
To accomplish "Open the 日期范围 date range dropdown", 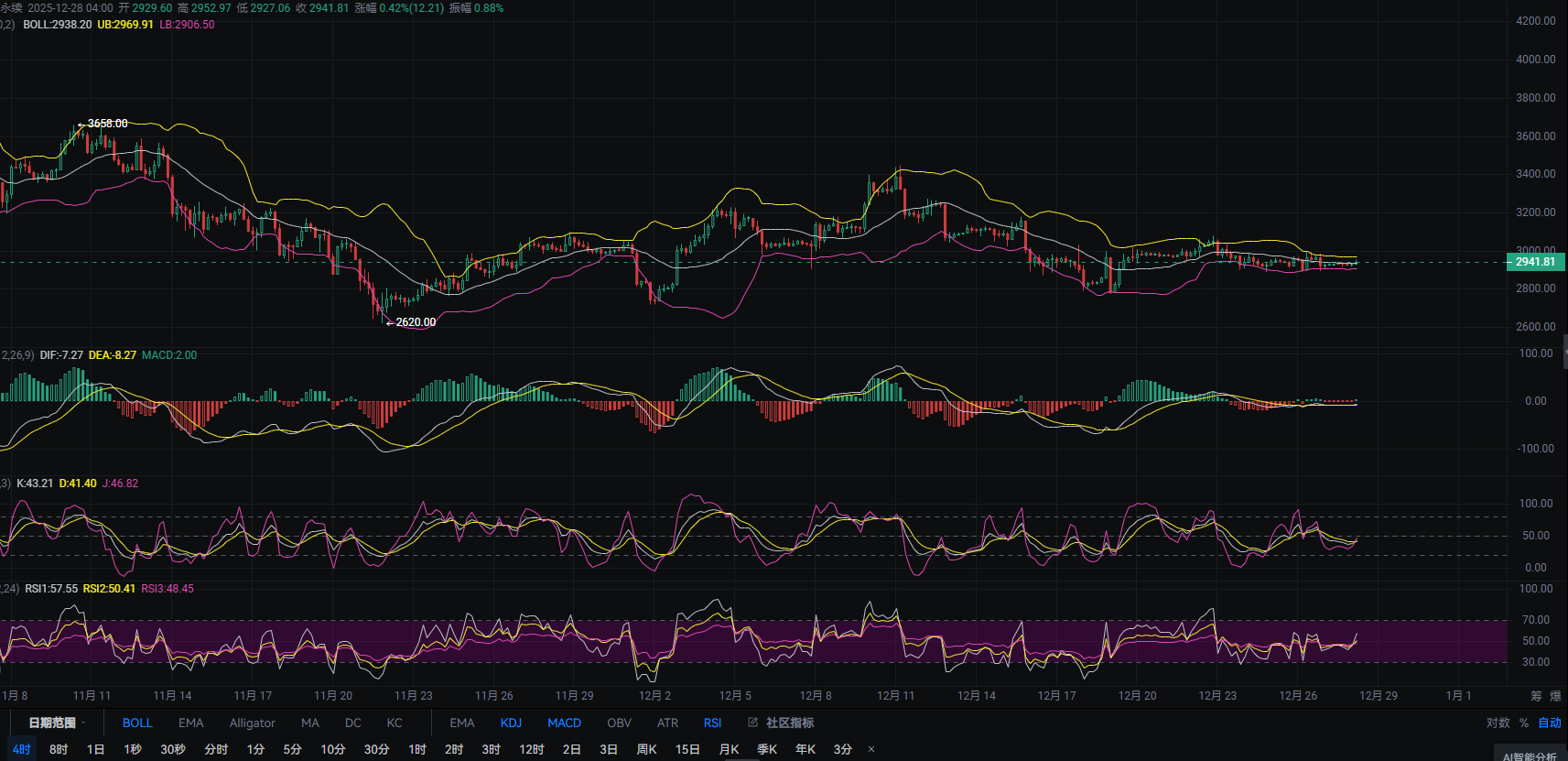I will (56, 723).
